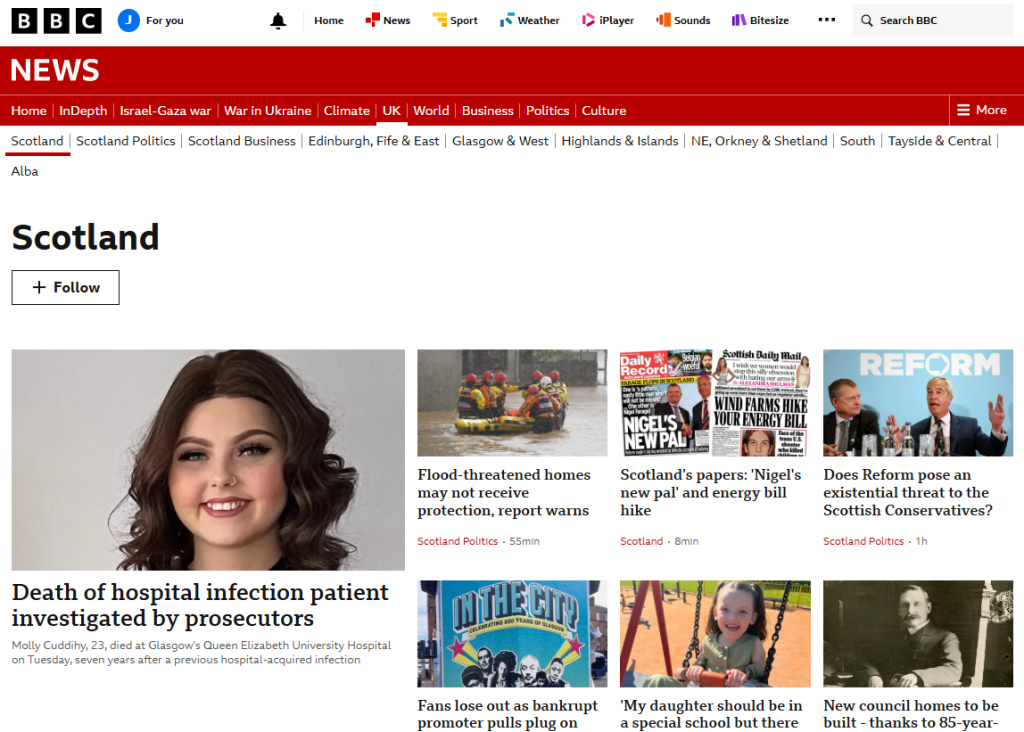Read the hospital infection patient death headline
1024x732 pixels.
click(x=200, y=604)
